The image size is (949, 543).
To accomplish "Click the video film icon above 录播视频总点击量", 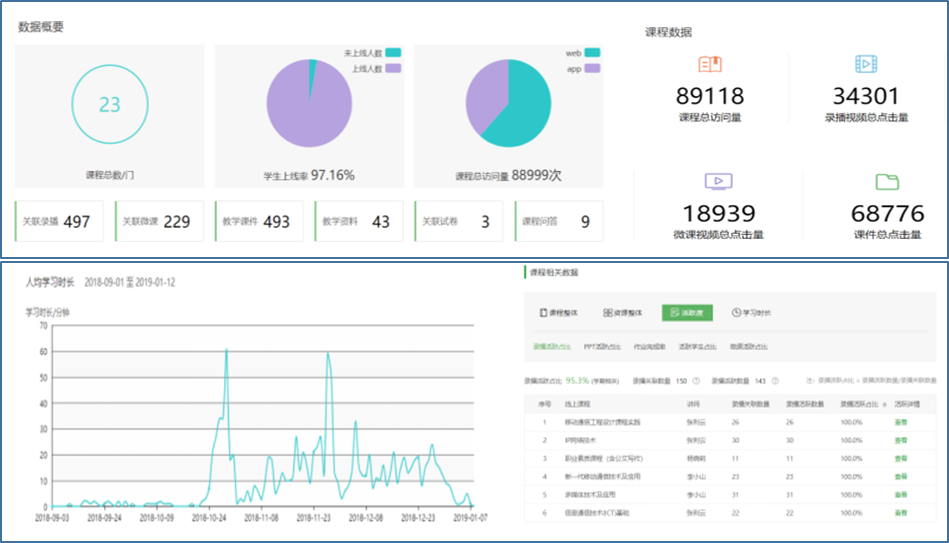I will (x=866, y=65).
